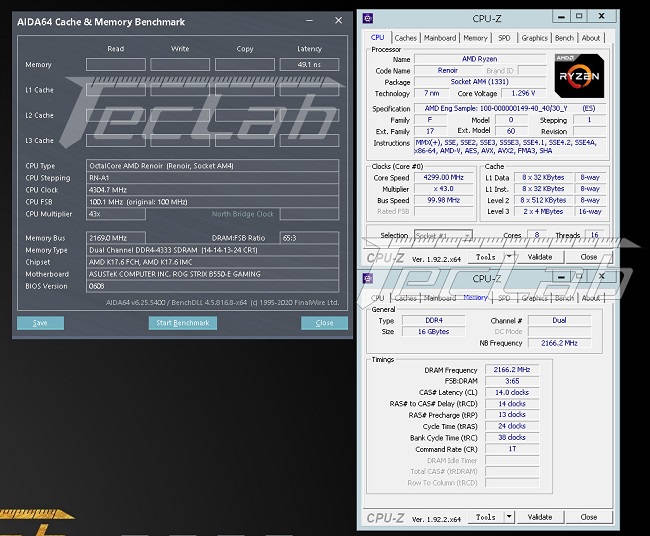Viewport: 650px width, 536px height.
Task: Click the Channel # Dual value
Action: pyautogui.click(x=559, y=320)
